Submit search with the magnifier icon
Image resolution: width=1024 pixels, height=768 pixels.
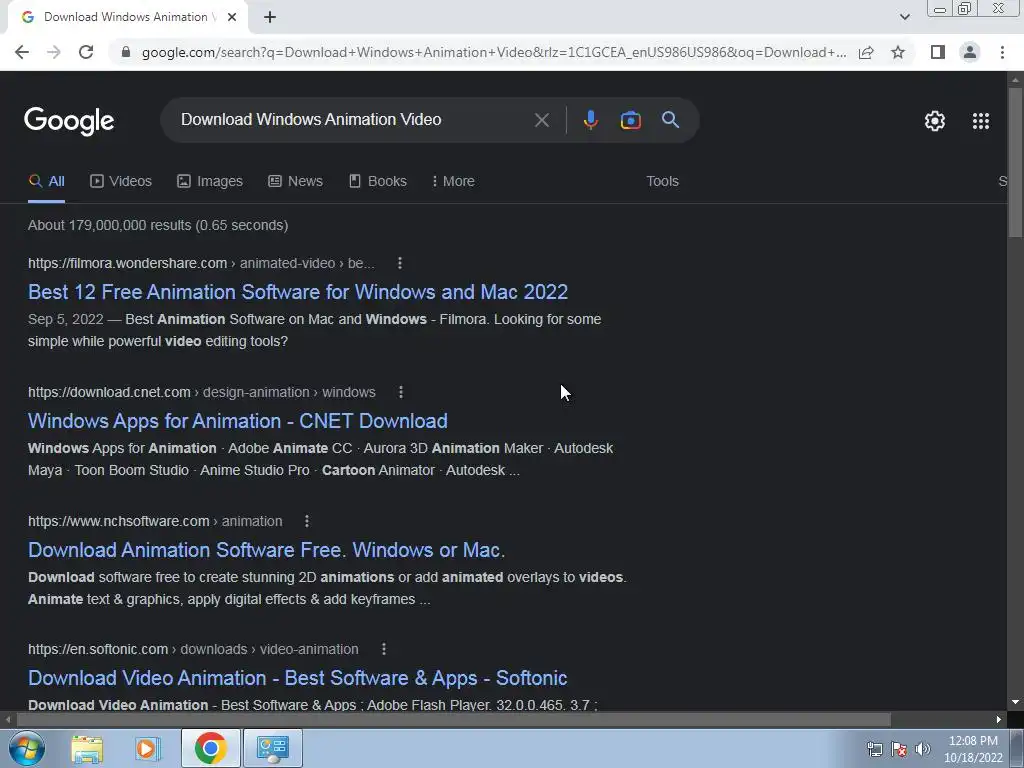coord(671,120)
